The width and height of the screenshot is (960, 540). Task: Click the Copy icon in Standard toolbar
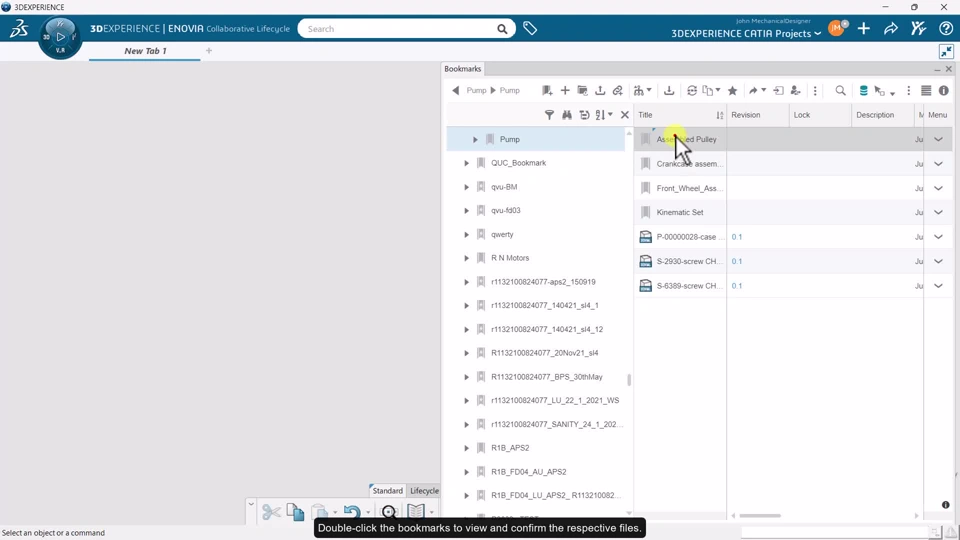point(295,511)
